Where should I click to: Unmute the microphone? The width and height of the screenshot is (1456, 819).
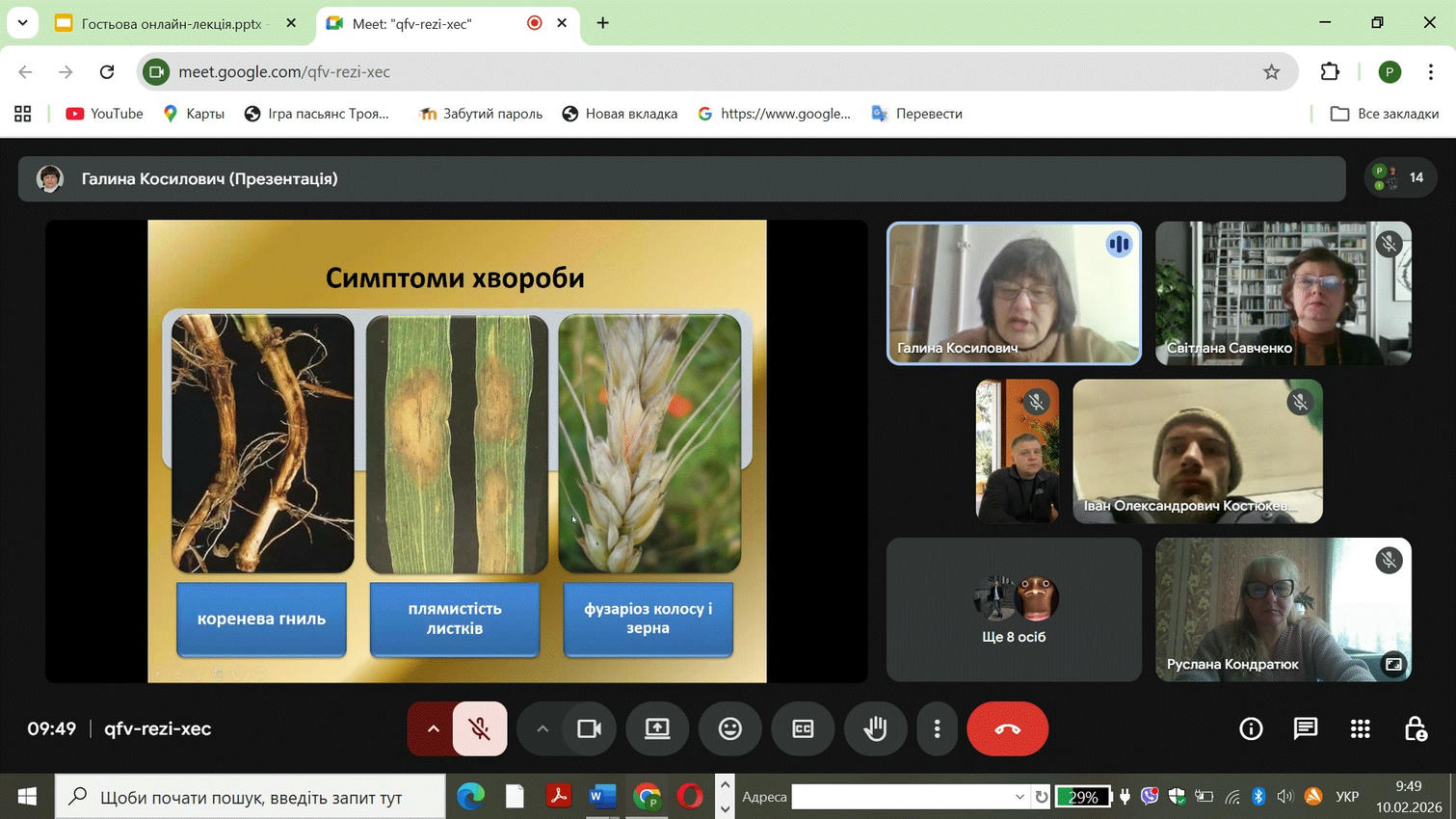pos(479,729)
